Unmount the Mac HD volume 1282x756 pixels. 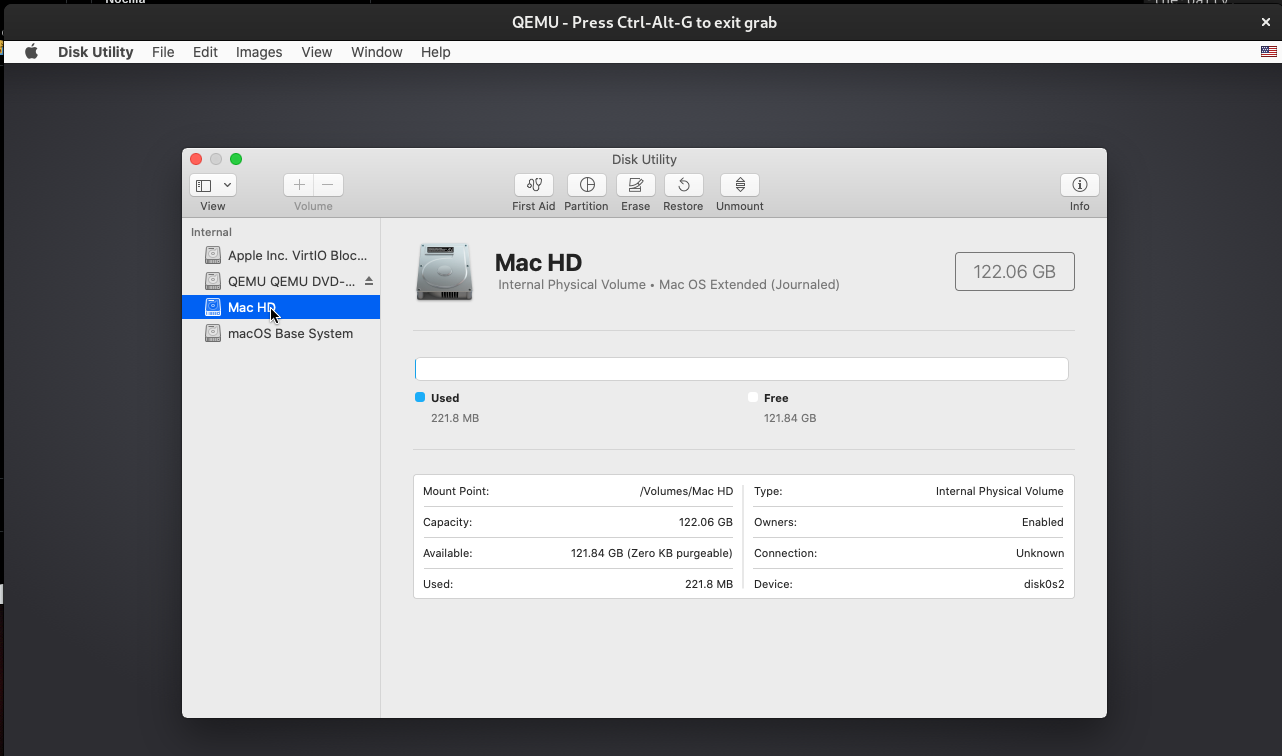(x=740, y=185)
